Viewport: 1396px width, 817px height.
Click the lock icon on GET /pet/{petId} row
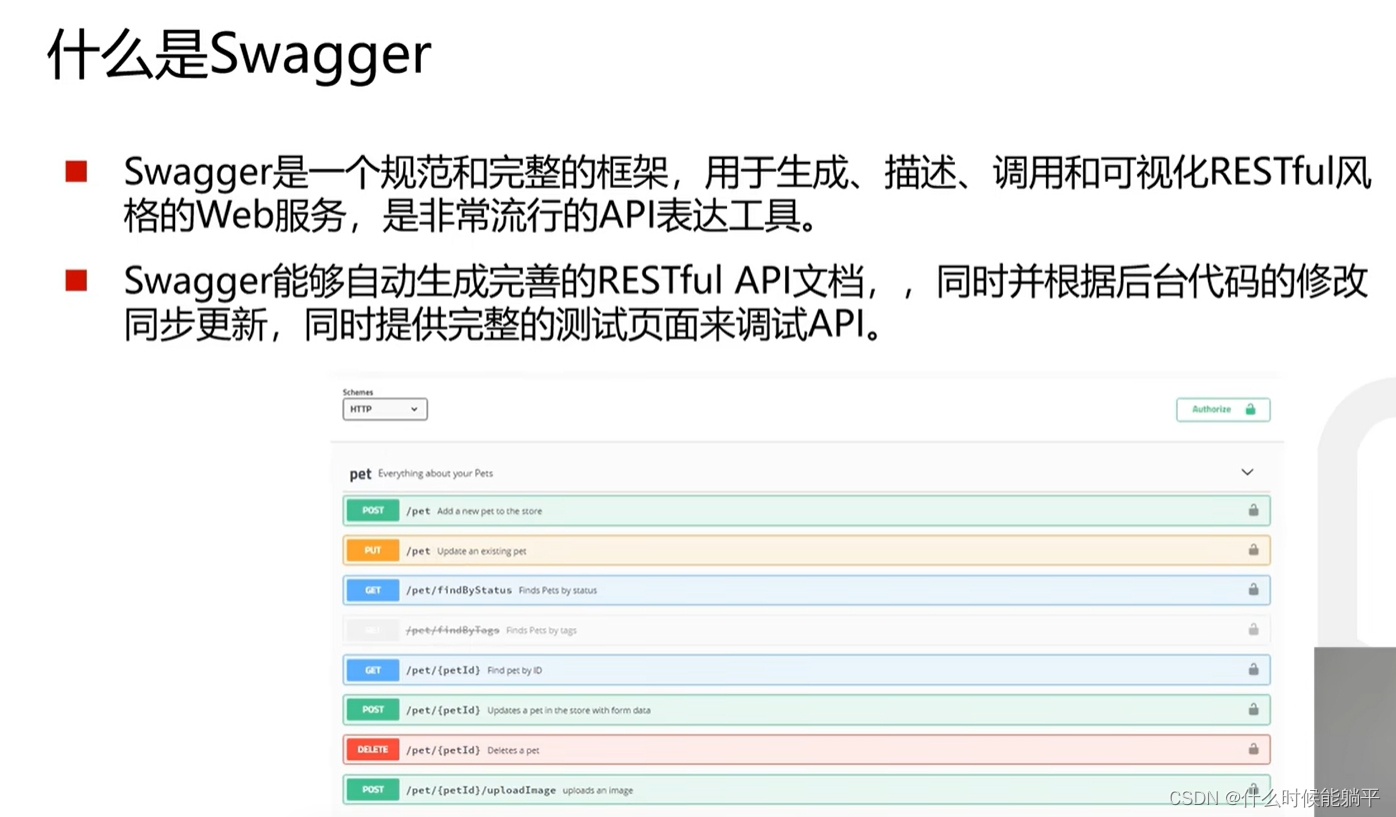pos(1253,669)
